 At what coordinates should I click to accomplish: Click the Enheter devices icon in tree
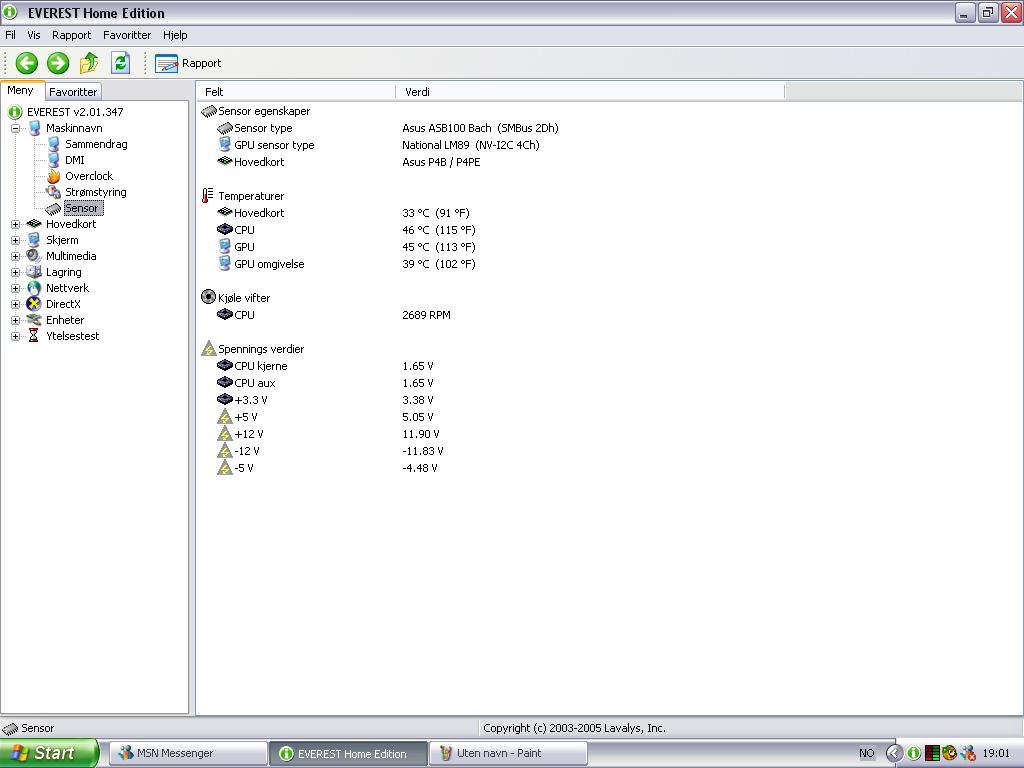(34, 320)
